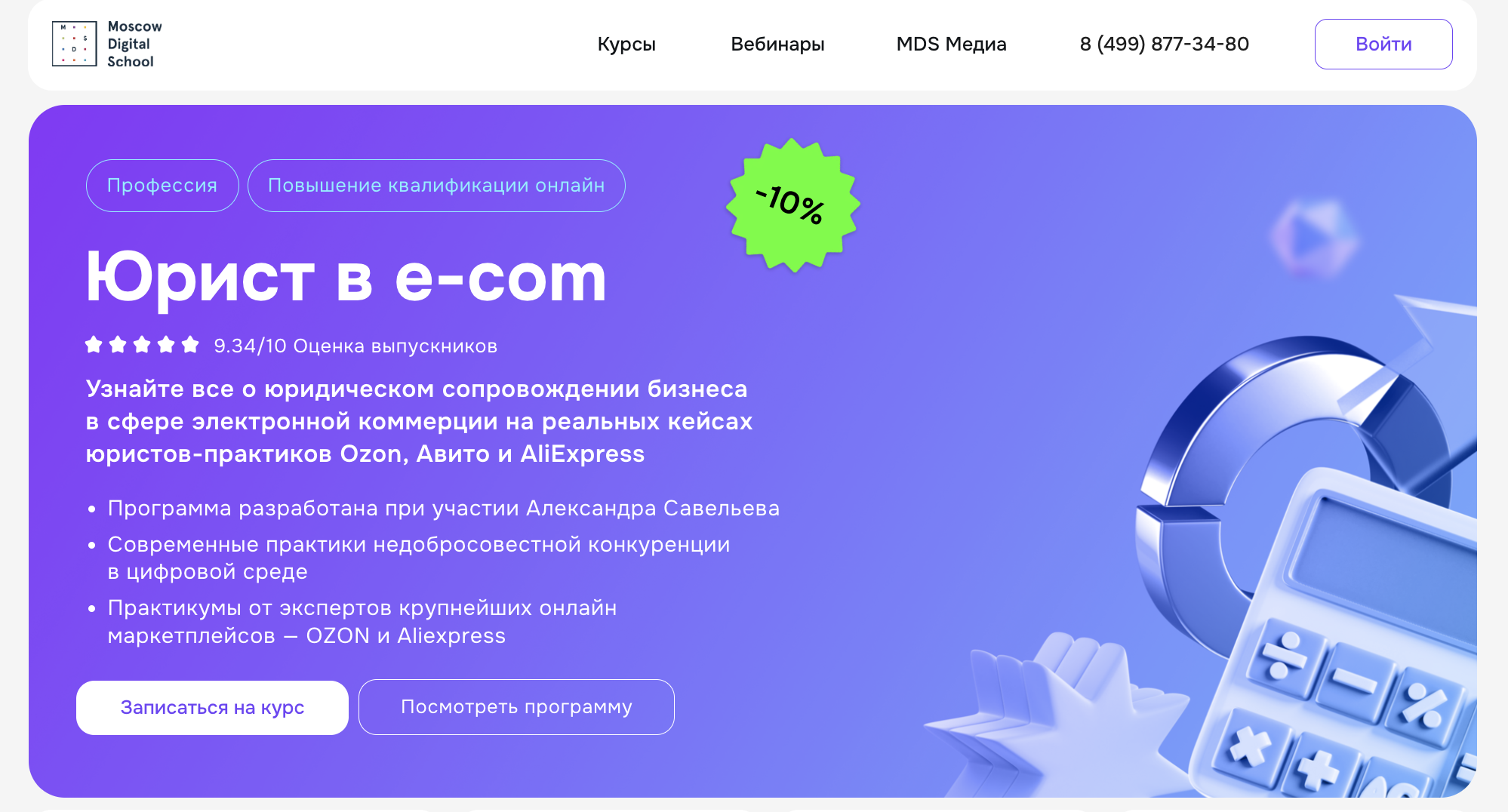Click the Юрист в e-com heading
Viewport: 1508px width, 812px height.
(346, 278)
